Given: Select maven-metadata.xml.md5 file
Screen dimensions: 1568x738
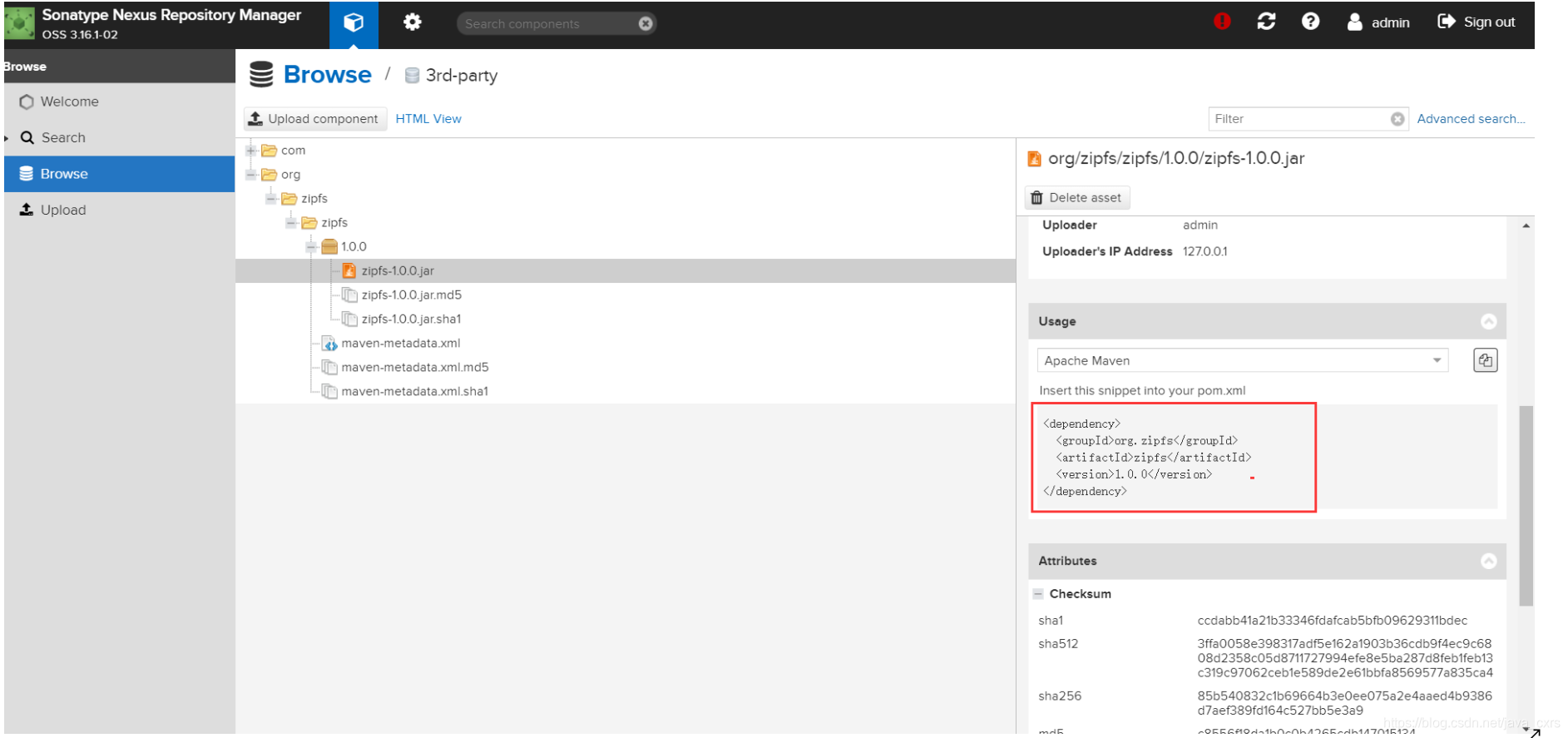Looking at the screenshot, I should coord(414,368).
